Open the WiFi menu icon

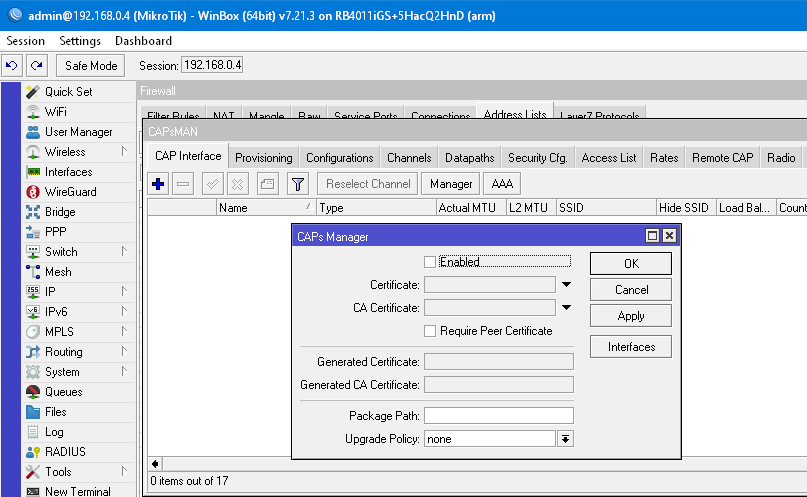coord(33,112)
